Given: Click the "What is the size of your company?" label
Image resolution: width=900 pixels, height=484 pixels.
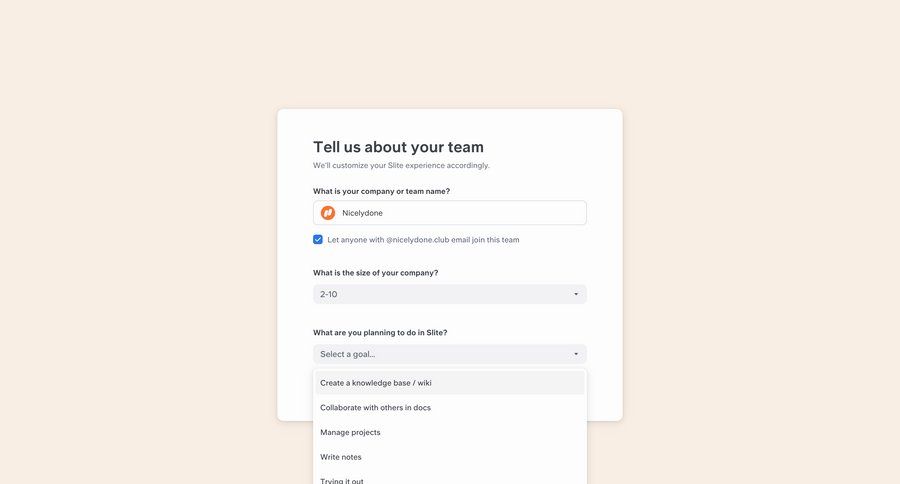Looking at the screenshot, I should tap(375, 273).
